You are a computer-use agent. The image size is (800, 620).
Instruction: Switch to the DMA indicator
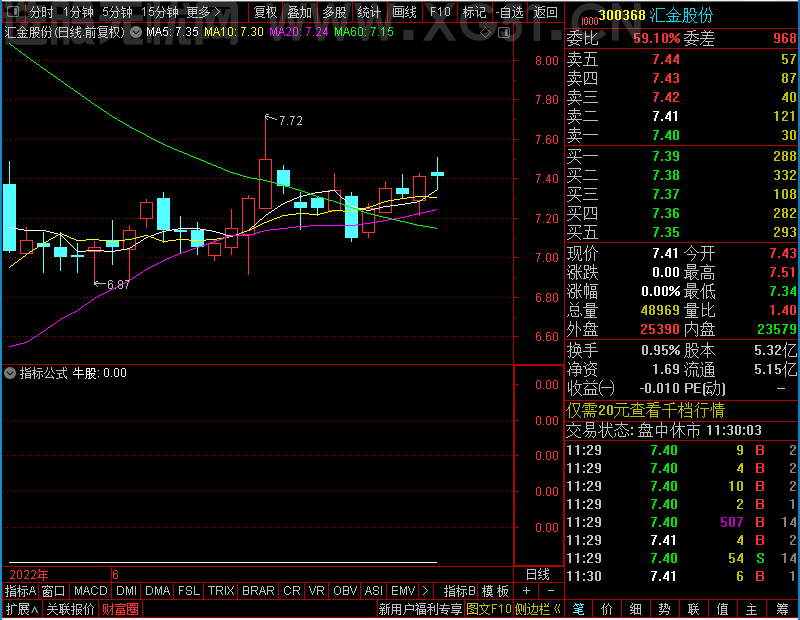[x=158, y=591]
